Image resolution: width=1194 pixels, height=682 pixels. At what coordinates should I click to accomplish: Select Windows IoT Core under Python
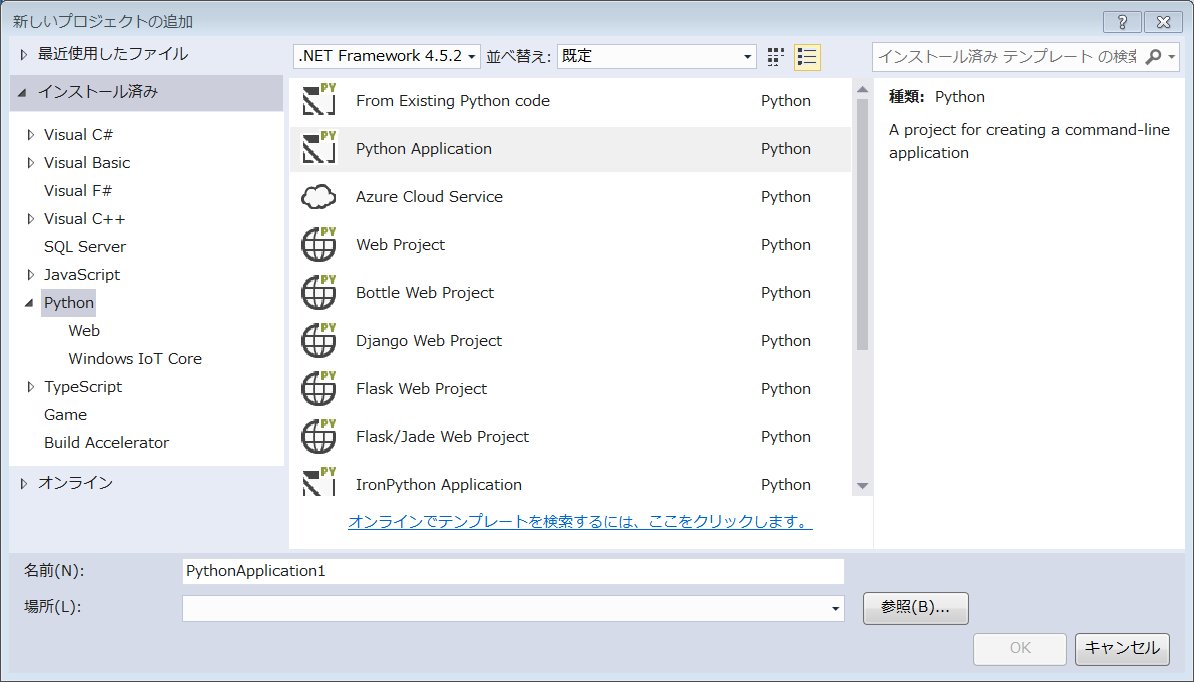(135, 359)
